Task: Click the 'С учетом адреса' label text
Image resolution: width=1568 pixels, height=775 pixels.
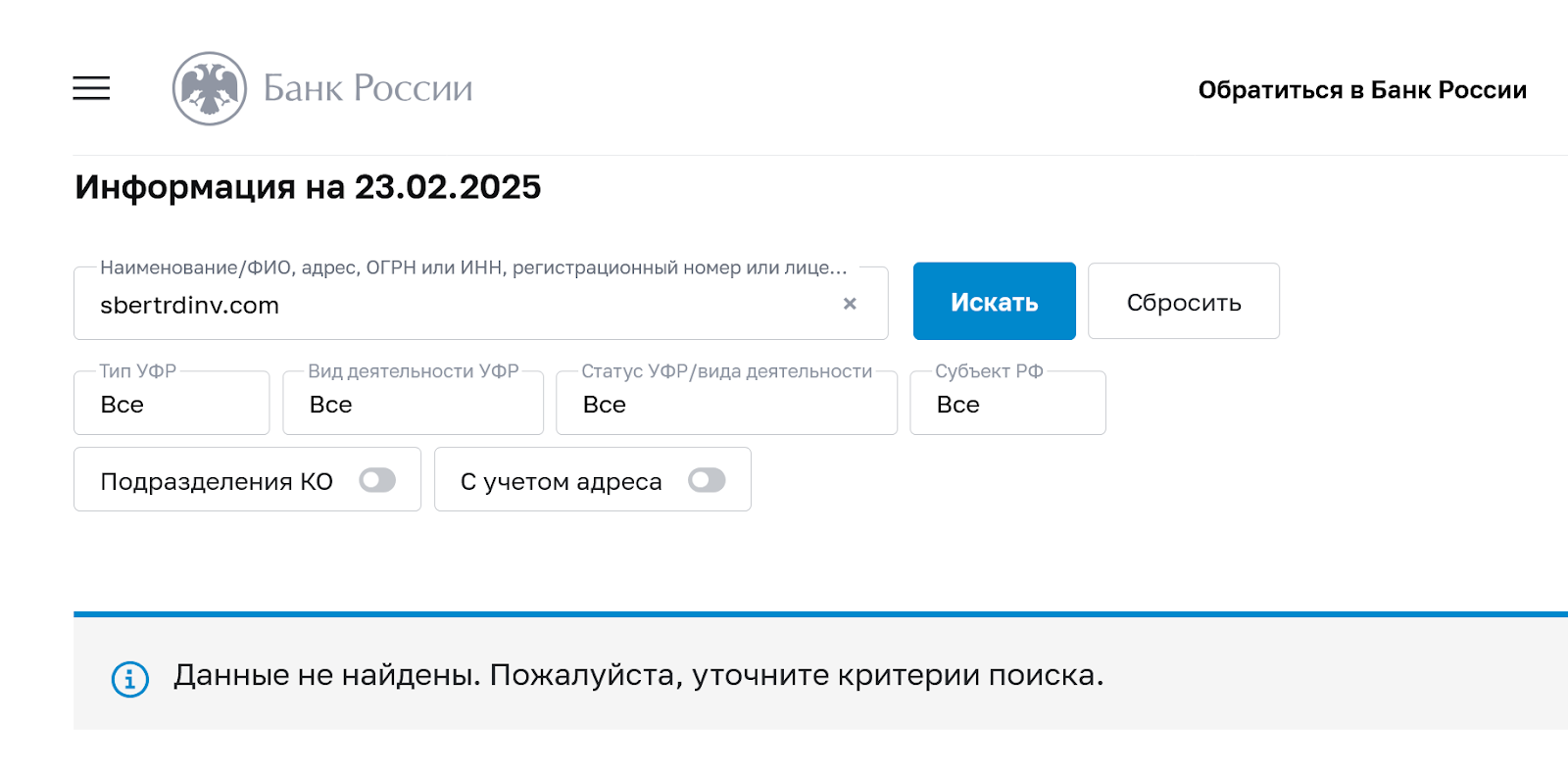Action: [x=561, y=482]
